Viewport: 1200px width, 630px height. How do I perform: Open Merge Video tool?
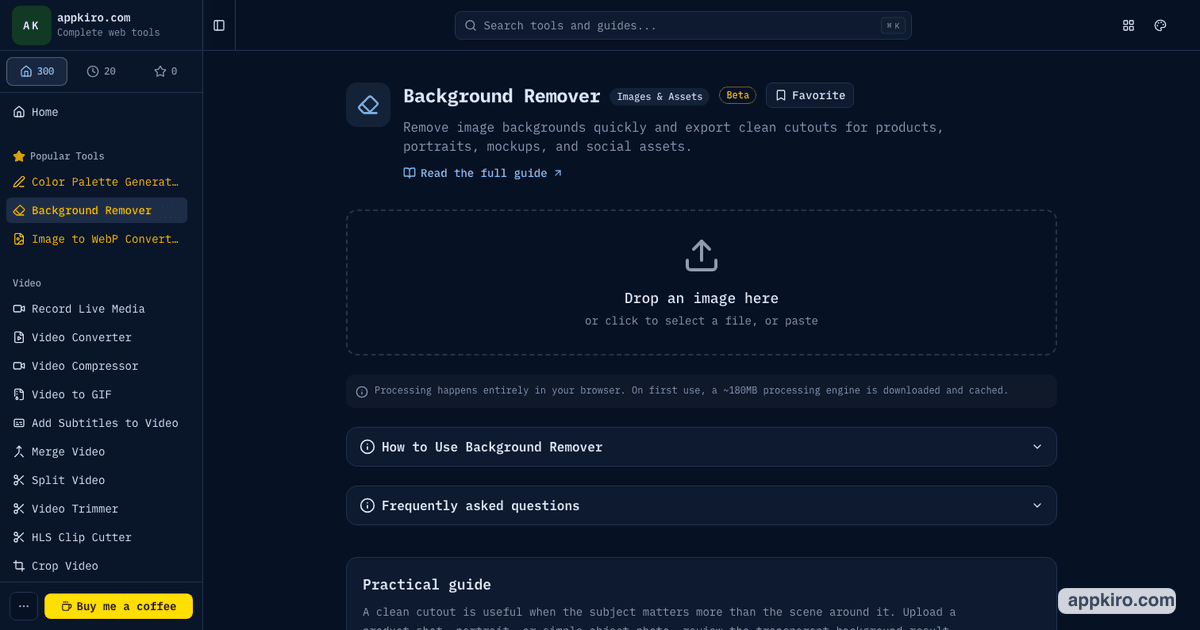pyautogui.click(x=97, y=452)
